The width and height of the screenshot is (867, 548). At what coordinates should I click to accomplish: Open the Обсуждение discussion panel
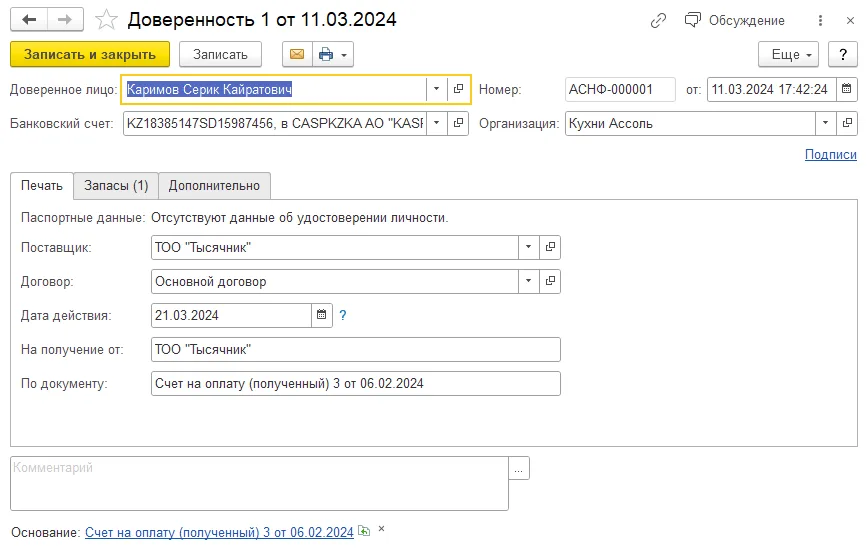(734, 20)
